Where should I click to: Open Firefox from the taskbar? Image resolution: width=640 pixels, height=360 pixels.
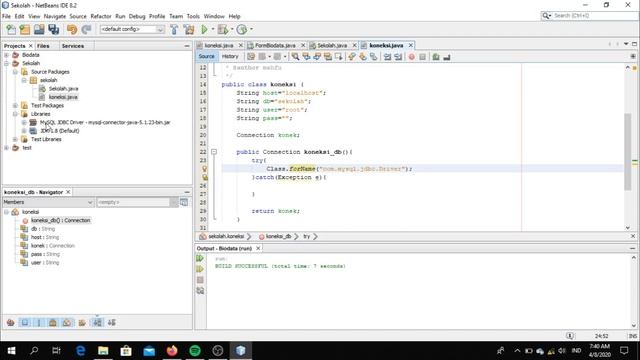pyautogui.click(x=172, y=350)
